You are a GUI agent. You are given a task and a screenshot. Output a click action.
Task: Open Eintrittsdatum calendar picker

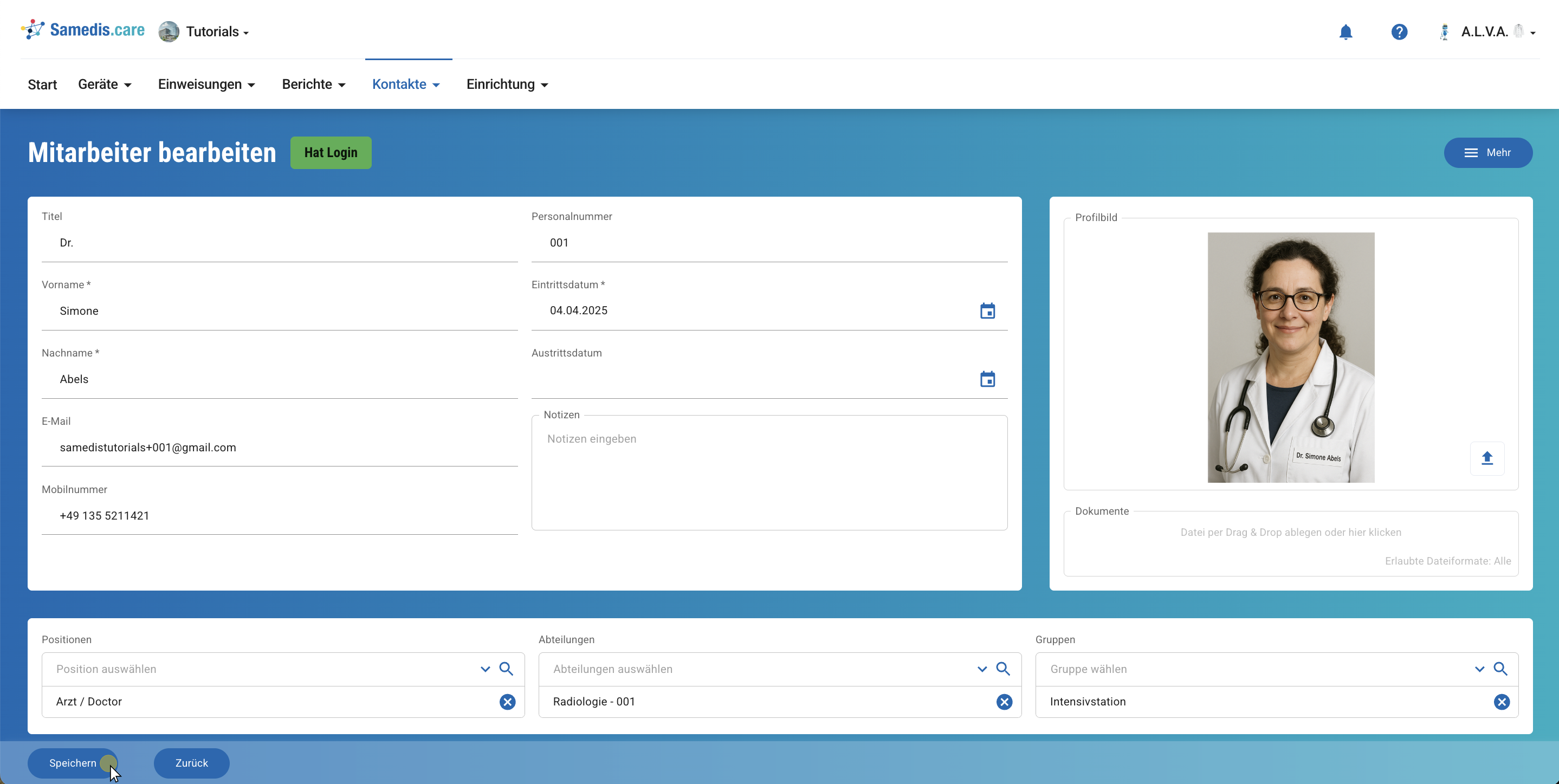click(x=987, y=311)
